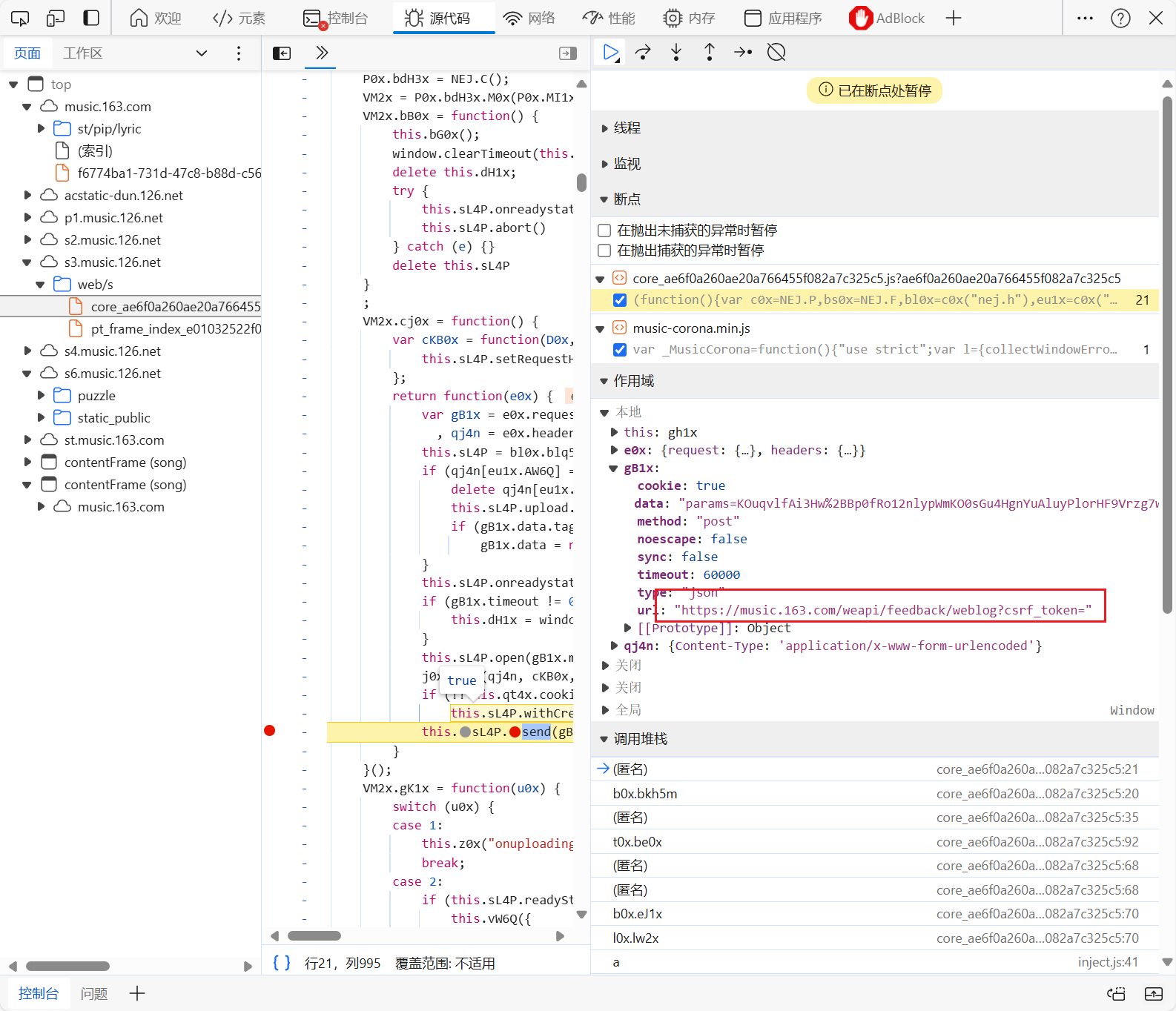Screen dimensions: 1176x1011
Task: Add a drawer tool with plus icon
Action: [137, 994]
